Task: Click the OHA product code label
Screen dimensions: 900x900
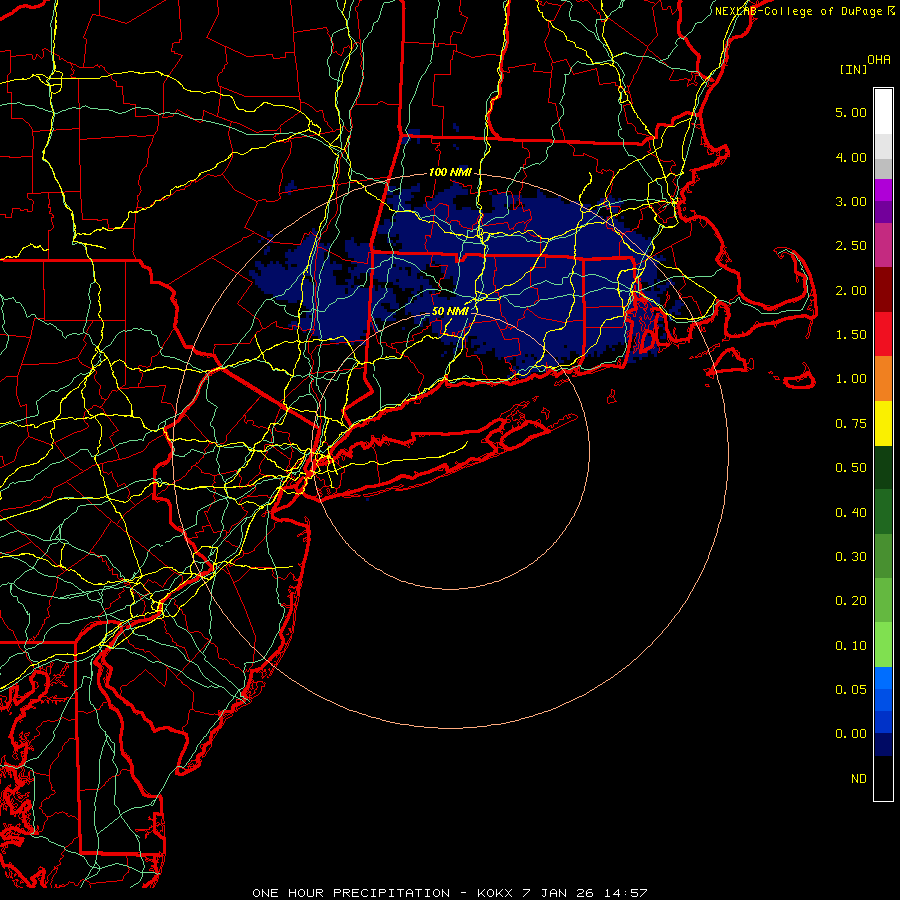Action: click(x=879, y=59)
